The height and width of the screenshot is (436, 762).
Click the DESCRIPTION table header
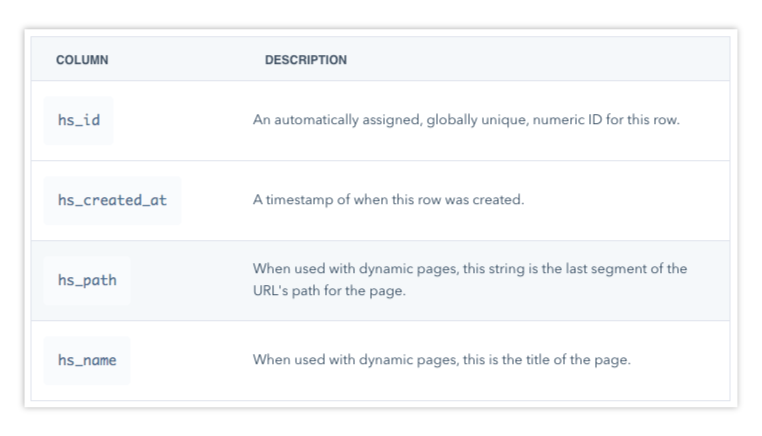pos(305,60)
